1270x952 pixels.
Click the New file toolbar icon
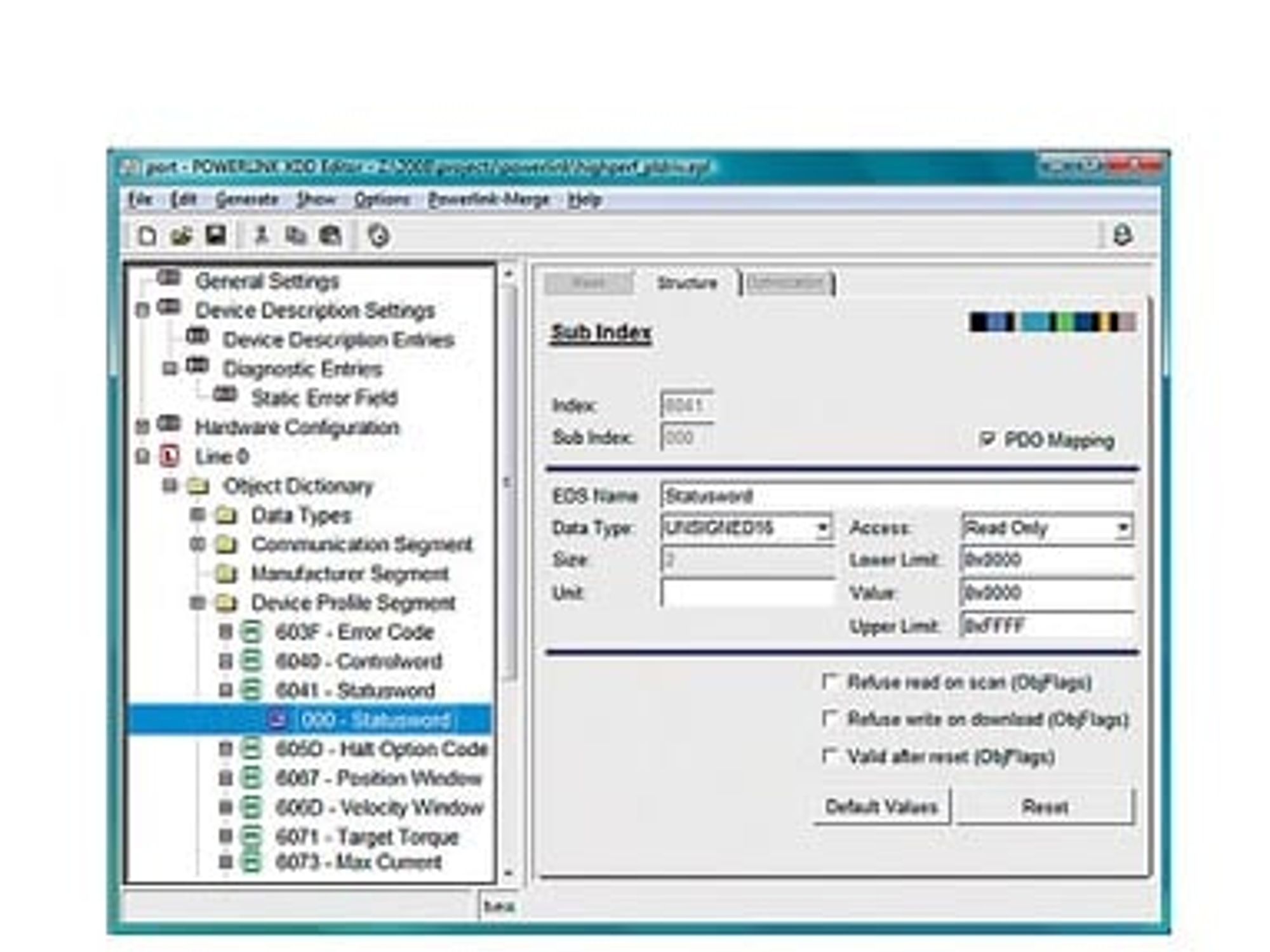click(147, 235)
